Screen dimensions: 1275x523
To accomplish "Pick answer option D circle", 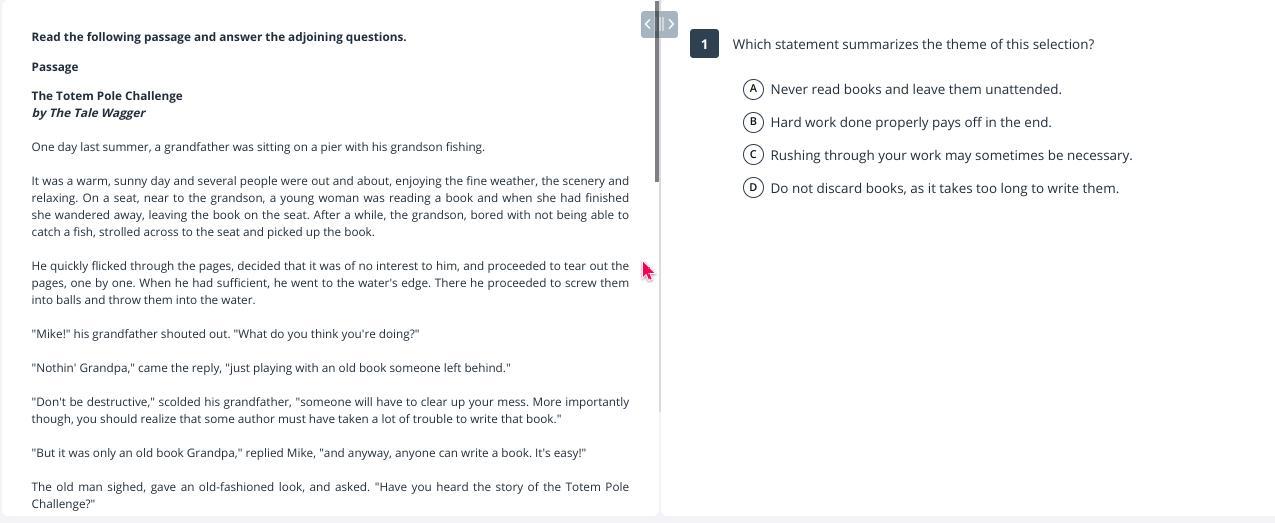I will [x=753, y=188].
